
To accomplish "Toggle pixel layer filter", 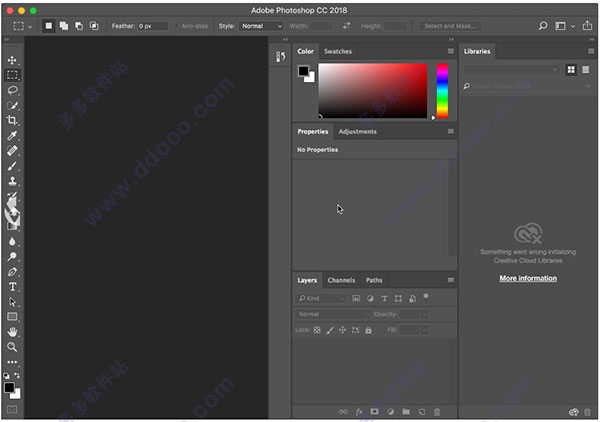I will click(x=356, y=298).
